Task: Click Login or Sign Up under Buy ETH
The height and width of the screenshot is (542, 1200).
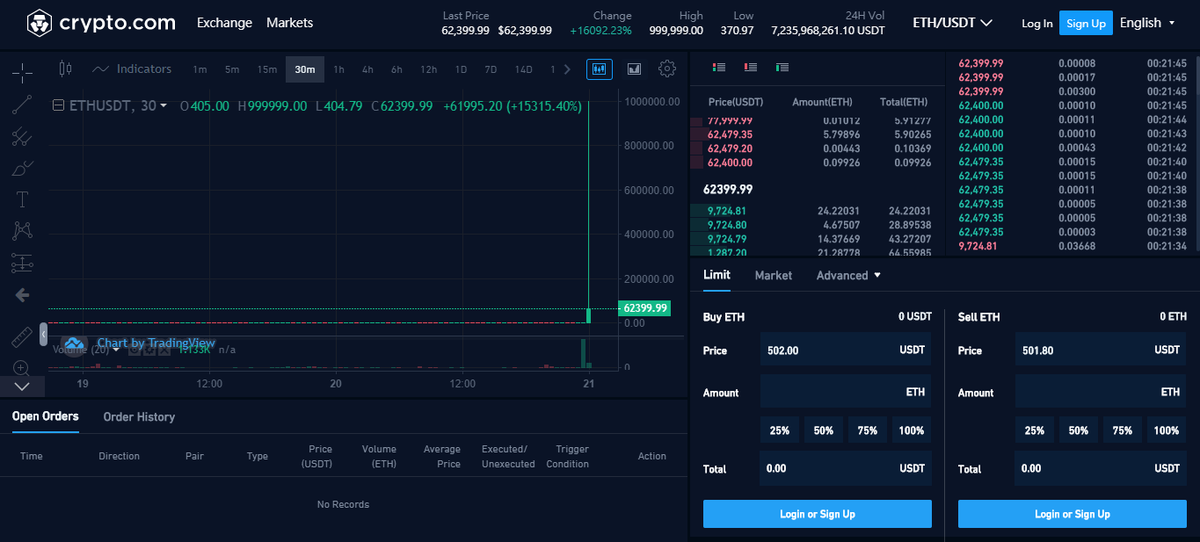Action: point(817,514)
